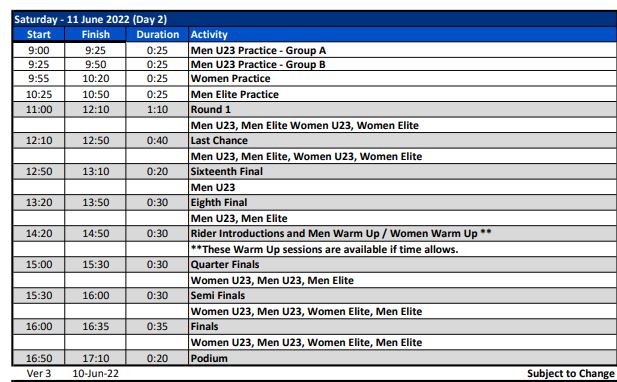Select the Women Practice activity cell
The width and height of the screenshot is (617, 382).
403,79
